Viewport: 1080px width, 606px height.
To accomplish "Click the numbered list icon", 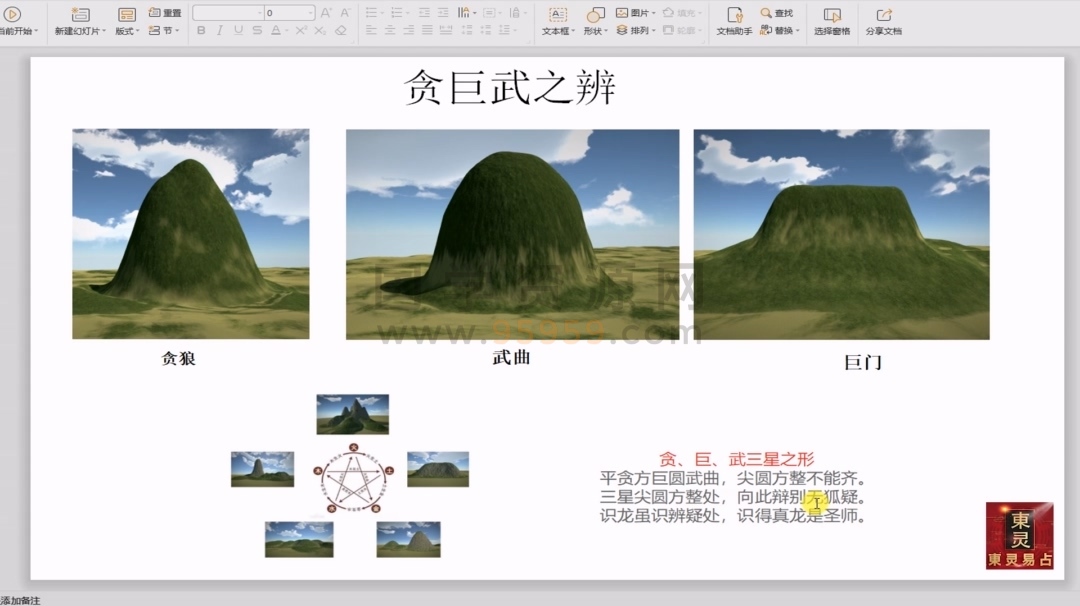I will (x=396, y=12).
